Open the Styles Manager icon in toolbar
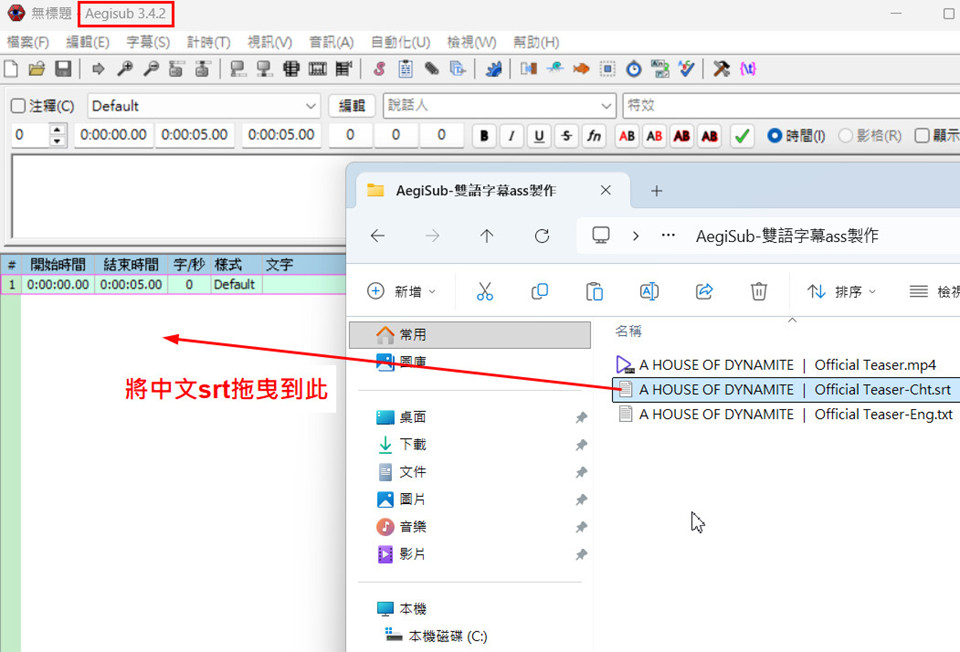This screenshot has width=960, height=652. (379, 69)
